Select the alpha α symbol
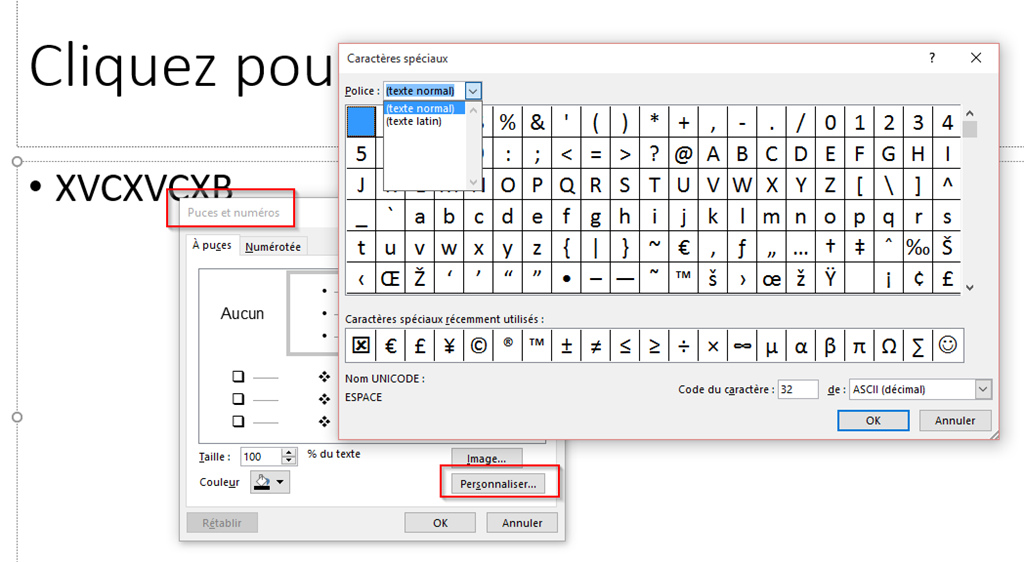This screenshot has height=562, width=1024. point(801,345)
